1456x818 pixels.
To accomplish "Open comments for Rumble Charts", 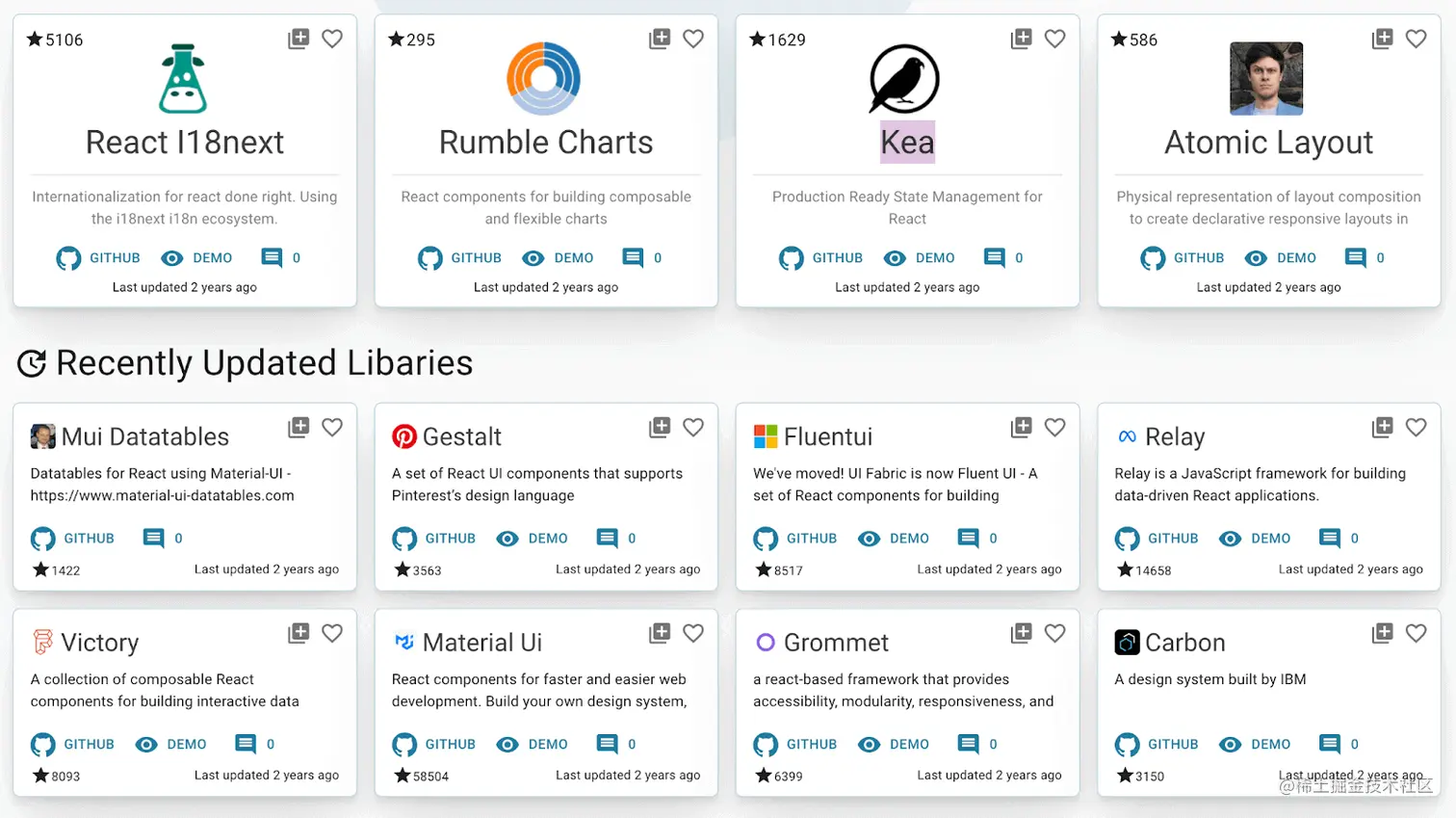I will click(642, 258).
